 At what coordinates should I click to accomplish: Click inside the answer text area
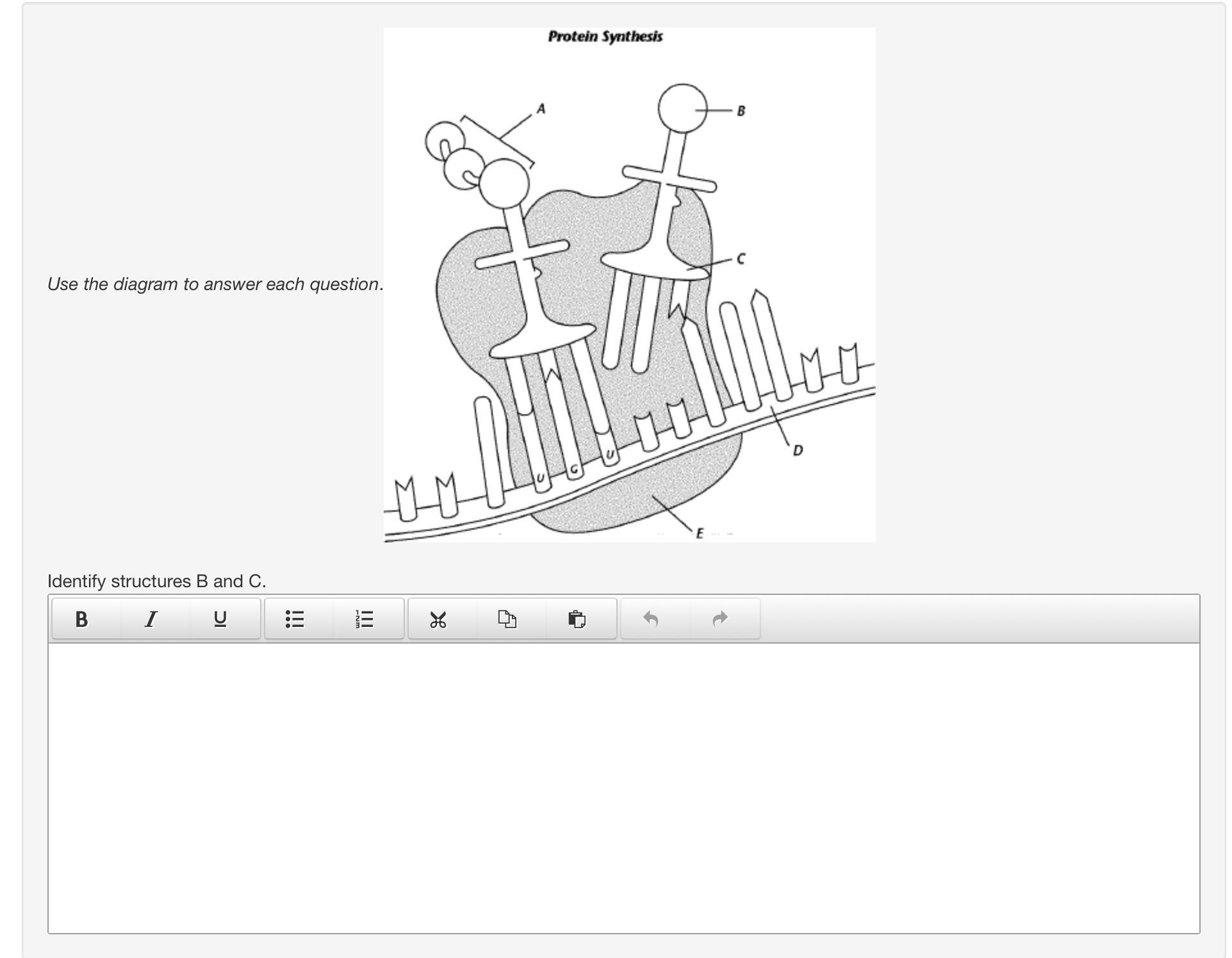pos(623,788)
